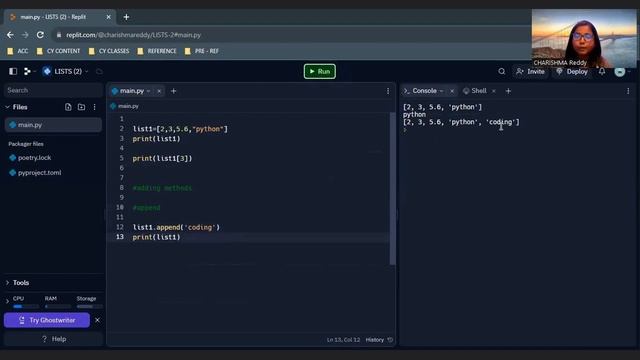
Task: Open file History in status bar
Action: [379, 340]
